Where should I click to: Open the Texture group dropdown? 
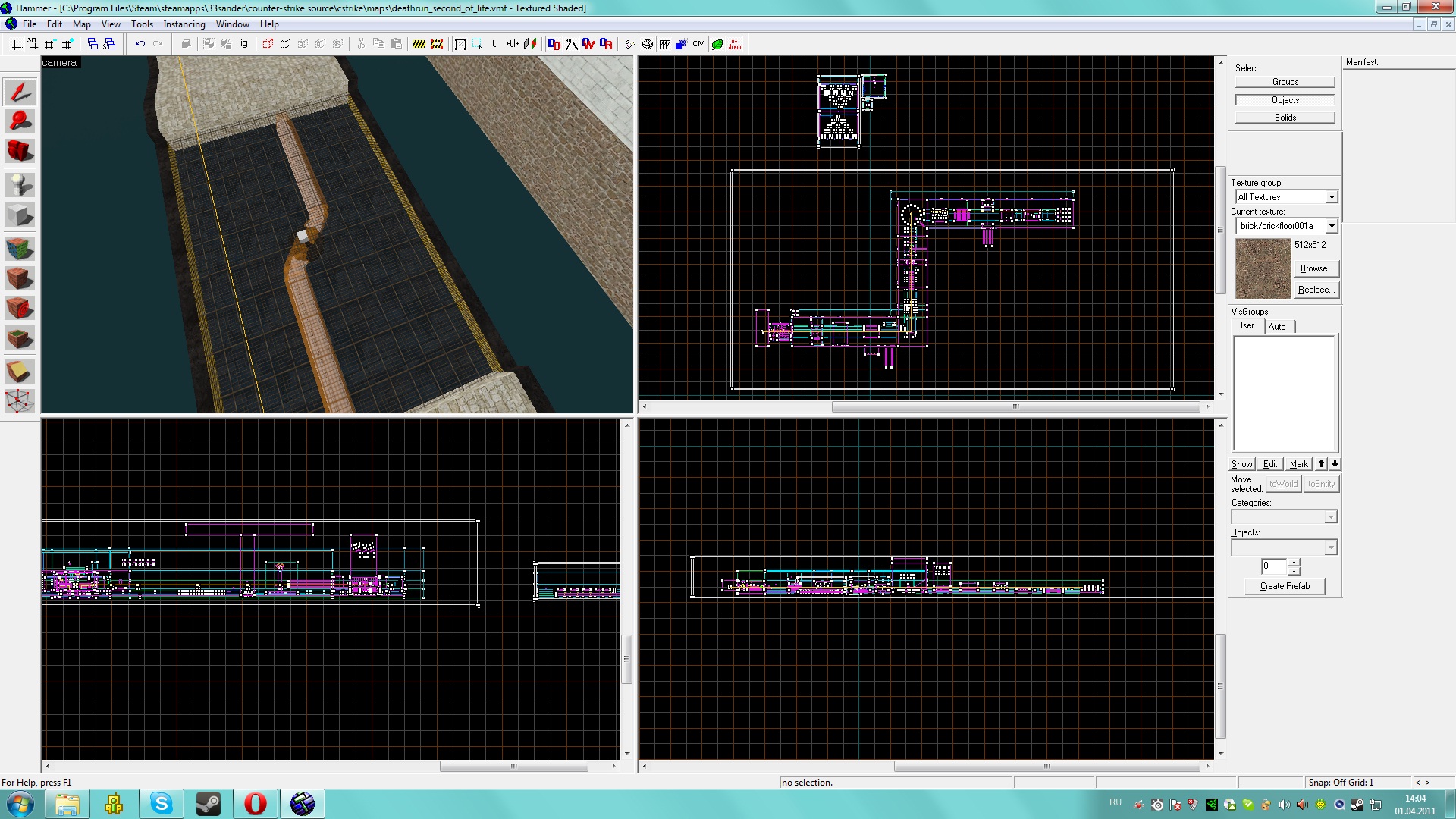pyautogui.click(x=1331, y=197)
